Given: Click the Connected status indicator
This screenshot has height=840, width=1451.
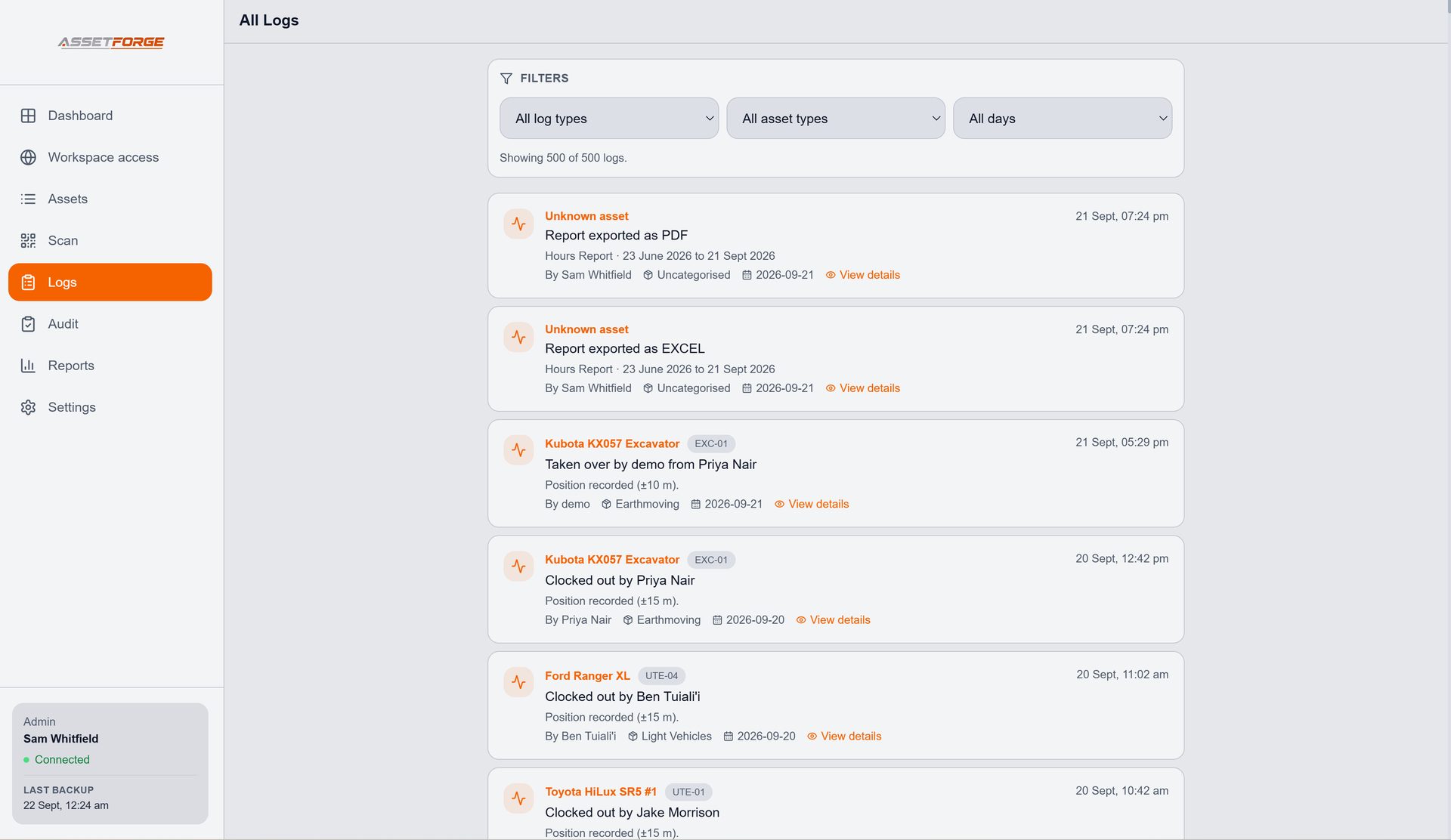Looking at the screenshot, I should click(57, 760).
